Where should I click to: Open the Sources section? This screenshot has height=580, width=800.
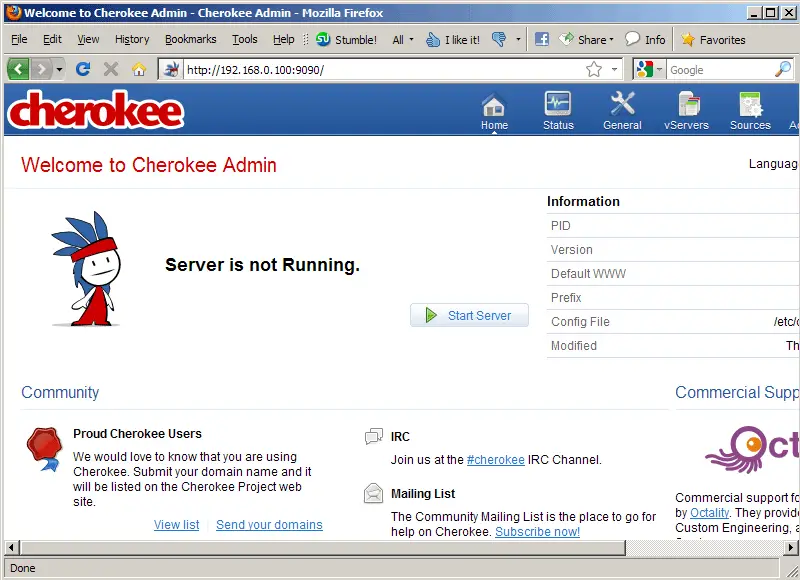click(x=750, y=111)
